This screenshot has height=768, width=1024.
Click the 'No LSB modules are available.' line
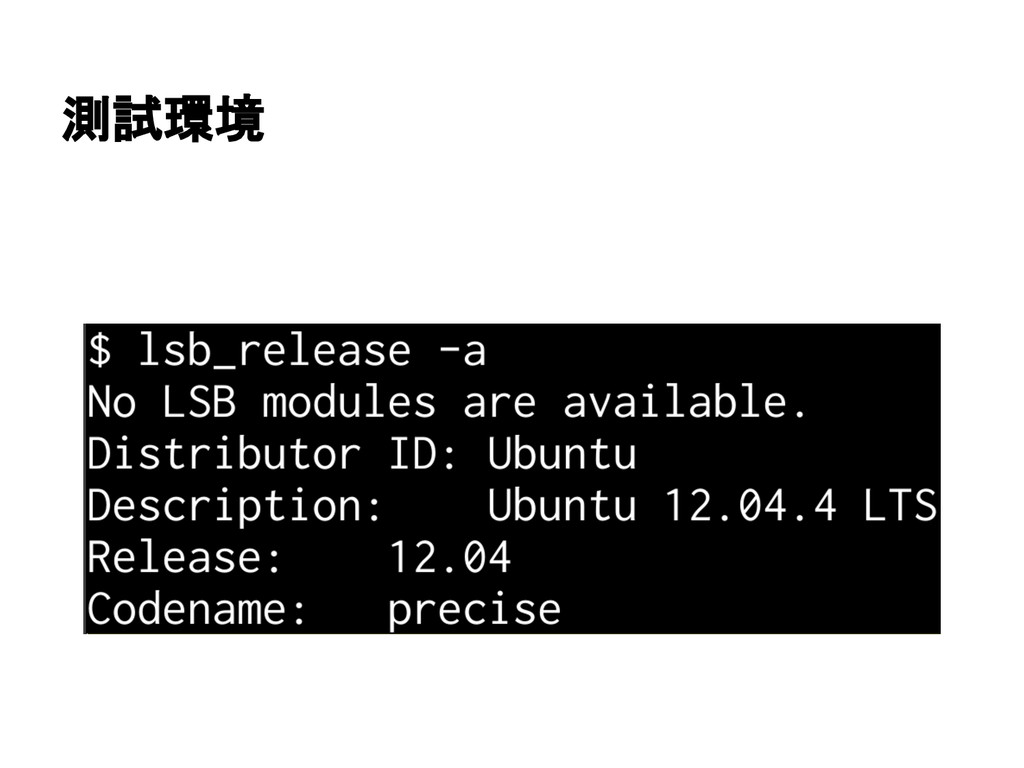448,402
